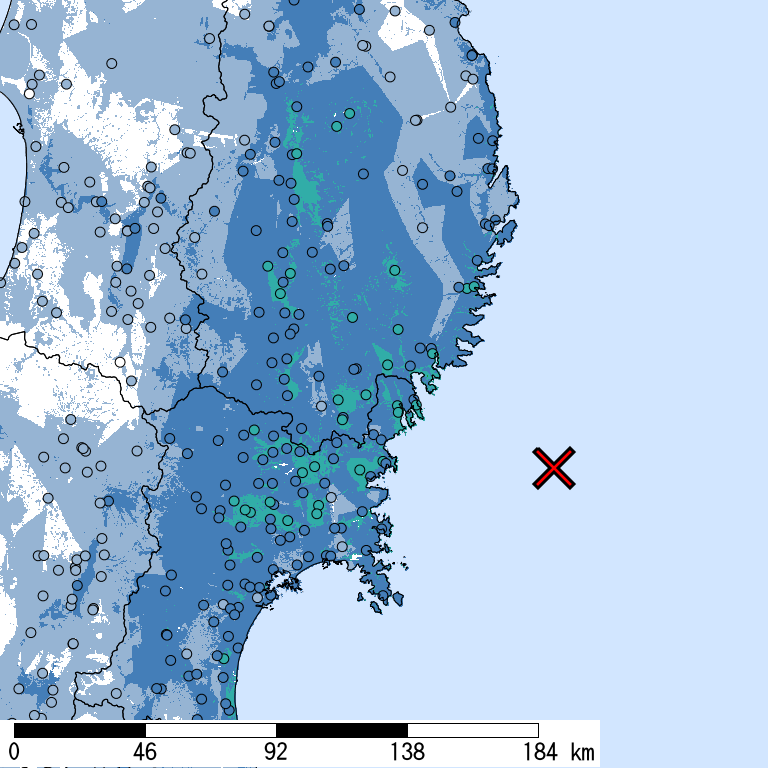Click scale bar segment between 46 and 92
The height and width of the screenshot is (768, 768).
tap(211, 730)
